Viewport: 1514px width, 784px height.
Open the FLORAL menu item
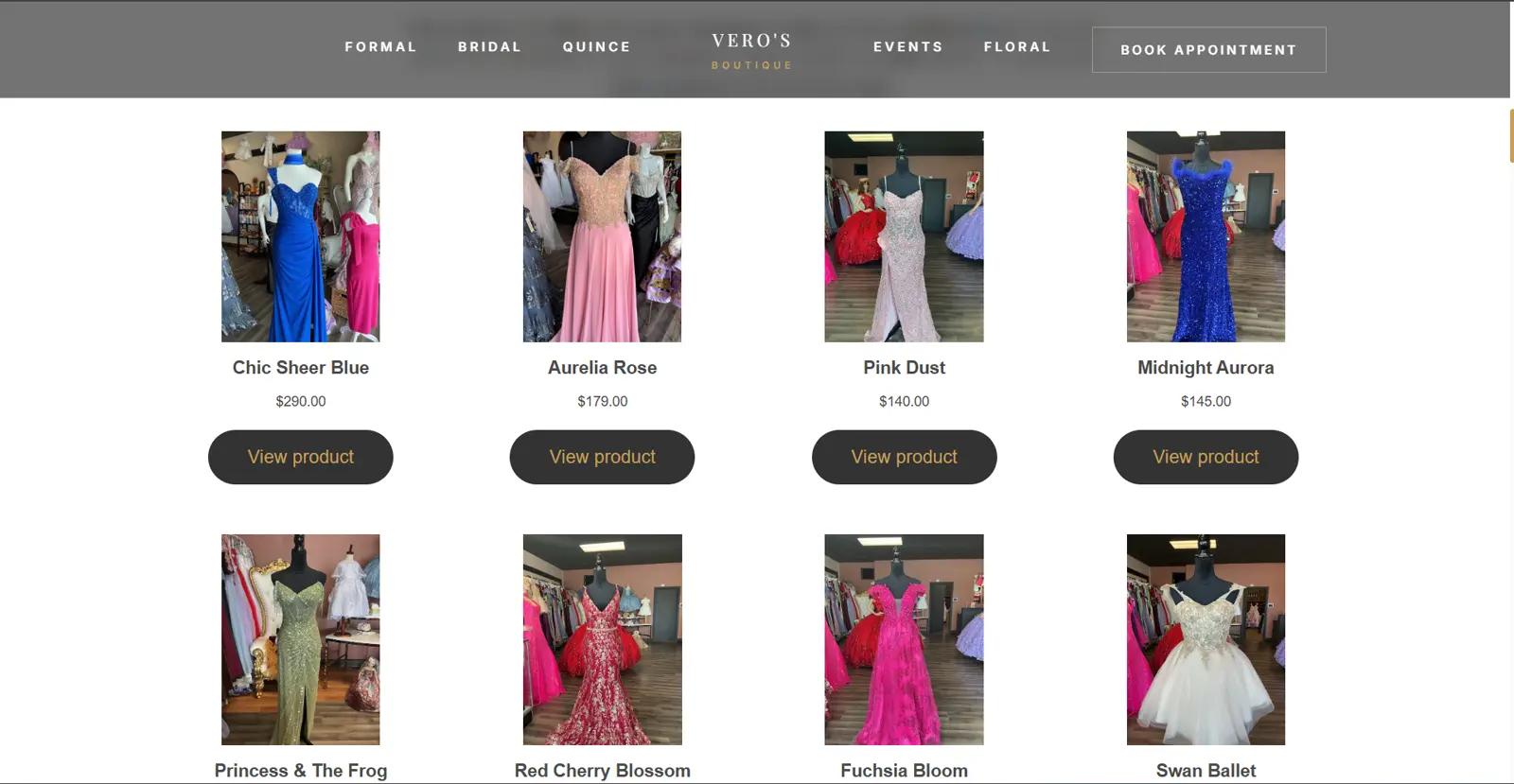(1017, 46)
